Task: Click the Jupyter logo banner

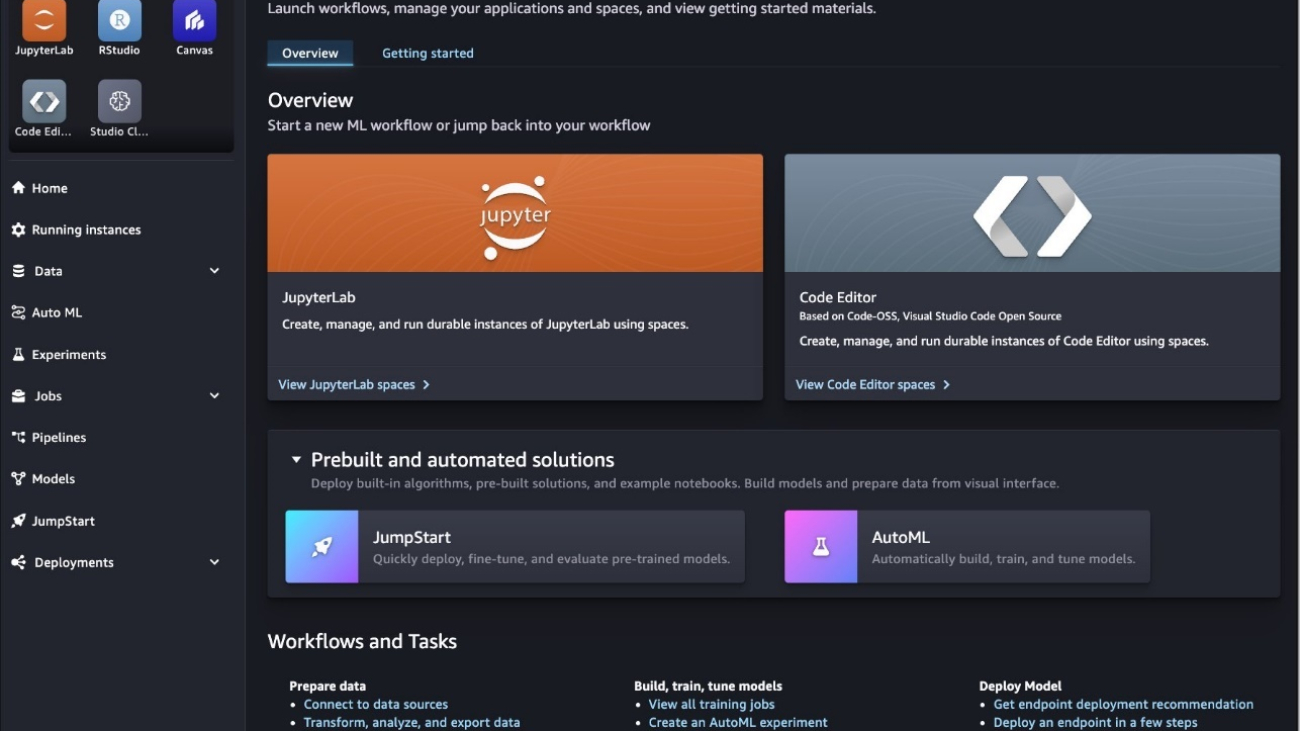Action: pos(515,213)
